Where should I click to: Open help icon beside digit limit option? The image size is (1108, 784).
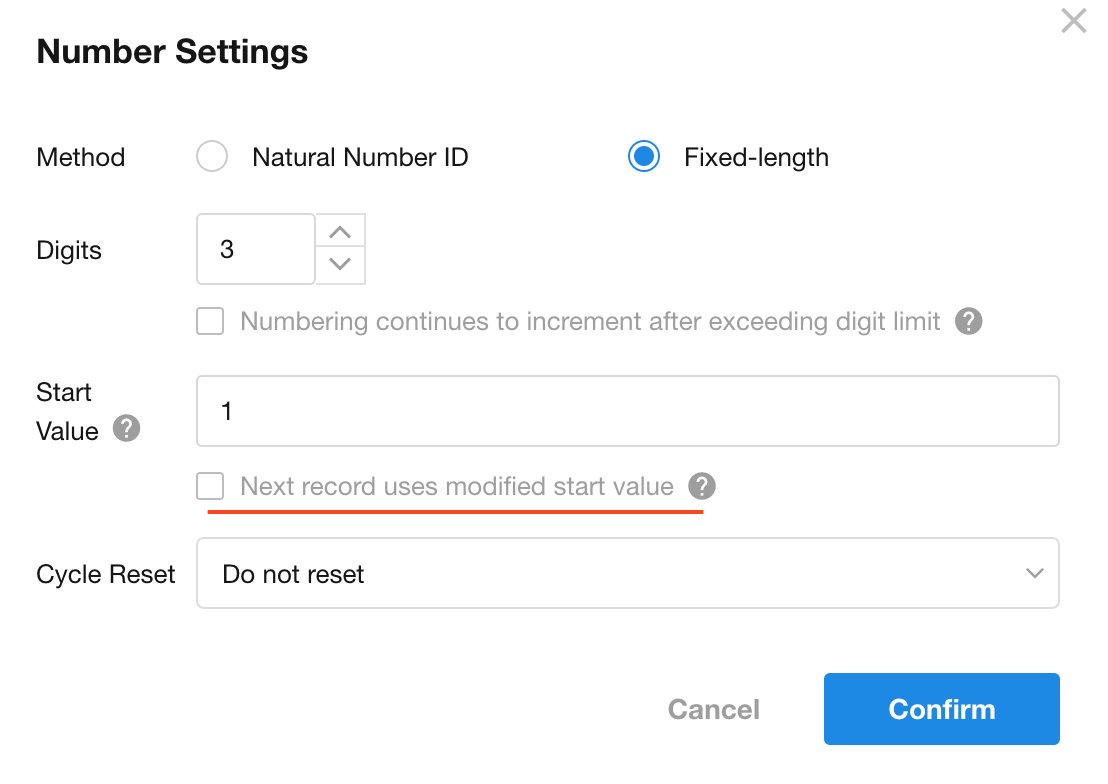click(968, 321)
